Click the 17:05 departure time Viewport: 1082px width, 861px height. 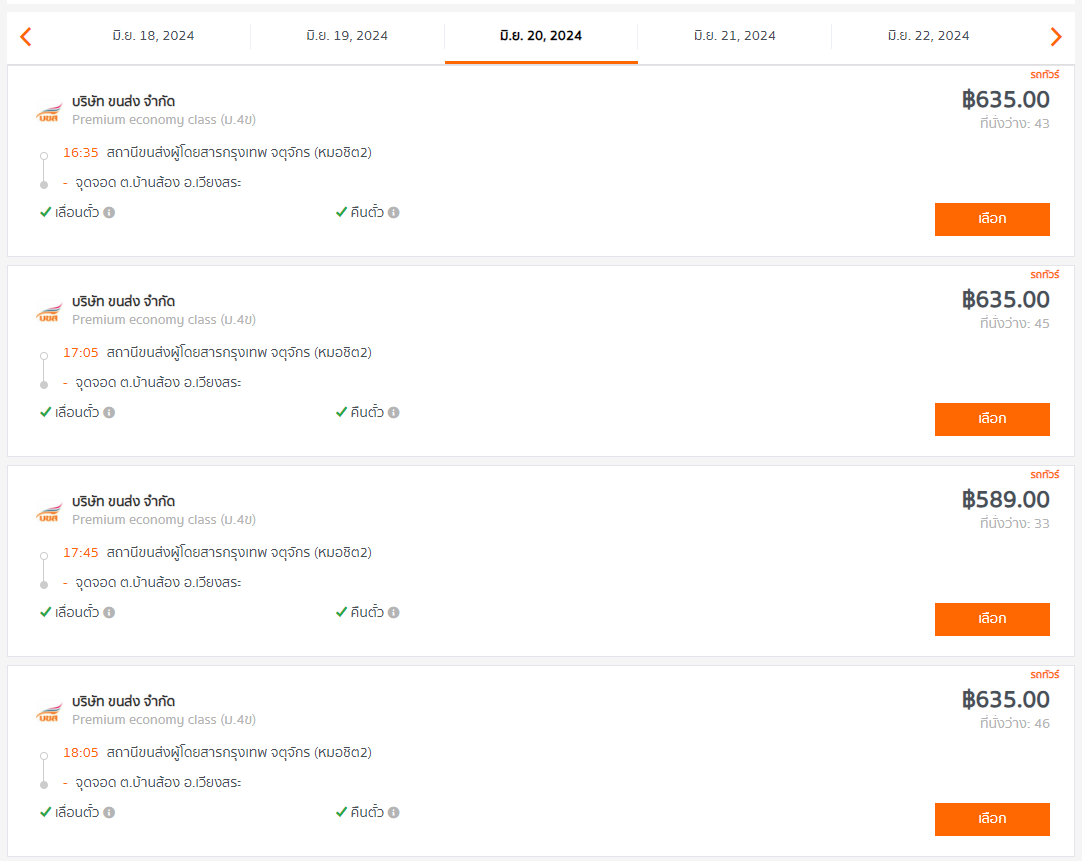81,353
